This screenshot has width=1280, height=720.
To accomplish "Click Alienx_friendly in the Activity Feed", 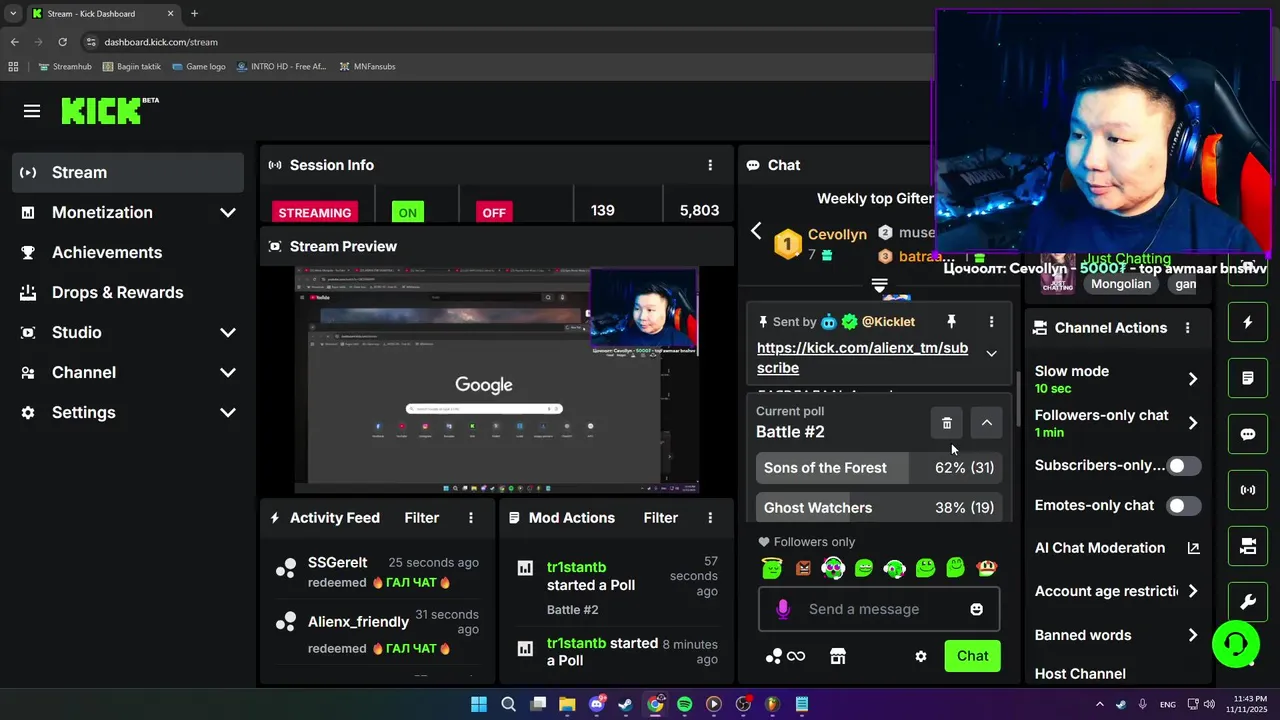I will 358,622.
